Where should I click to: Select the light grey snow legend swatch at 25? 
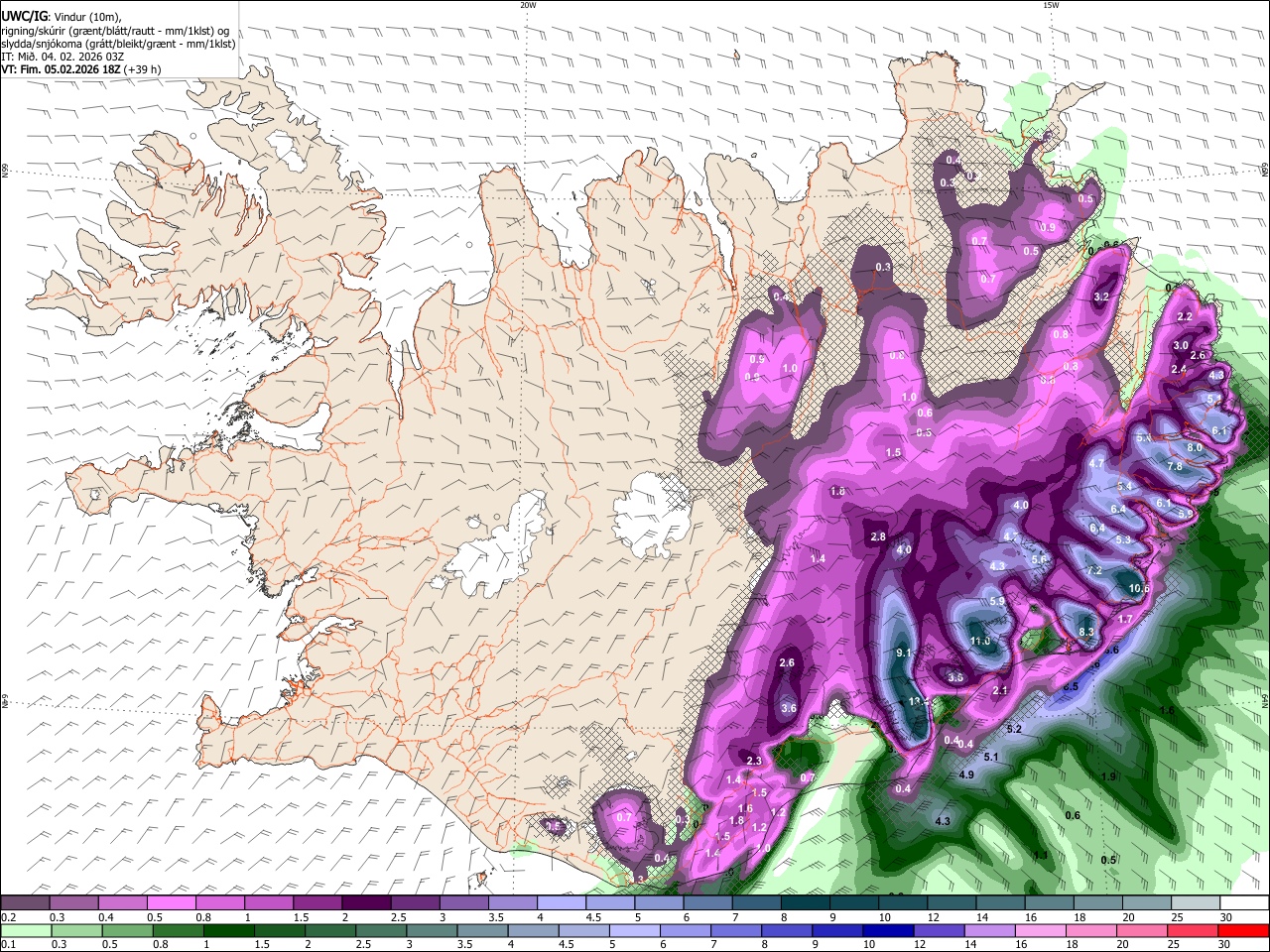(x=1196, y=903)
